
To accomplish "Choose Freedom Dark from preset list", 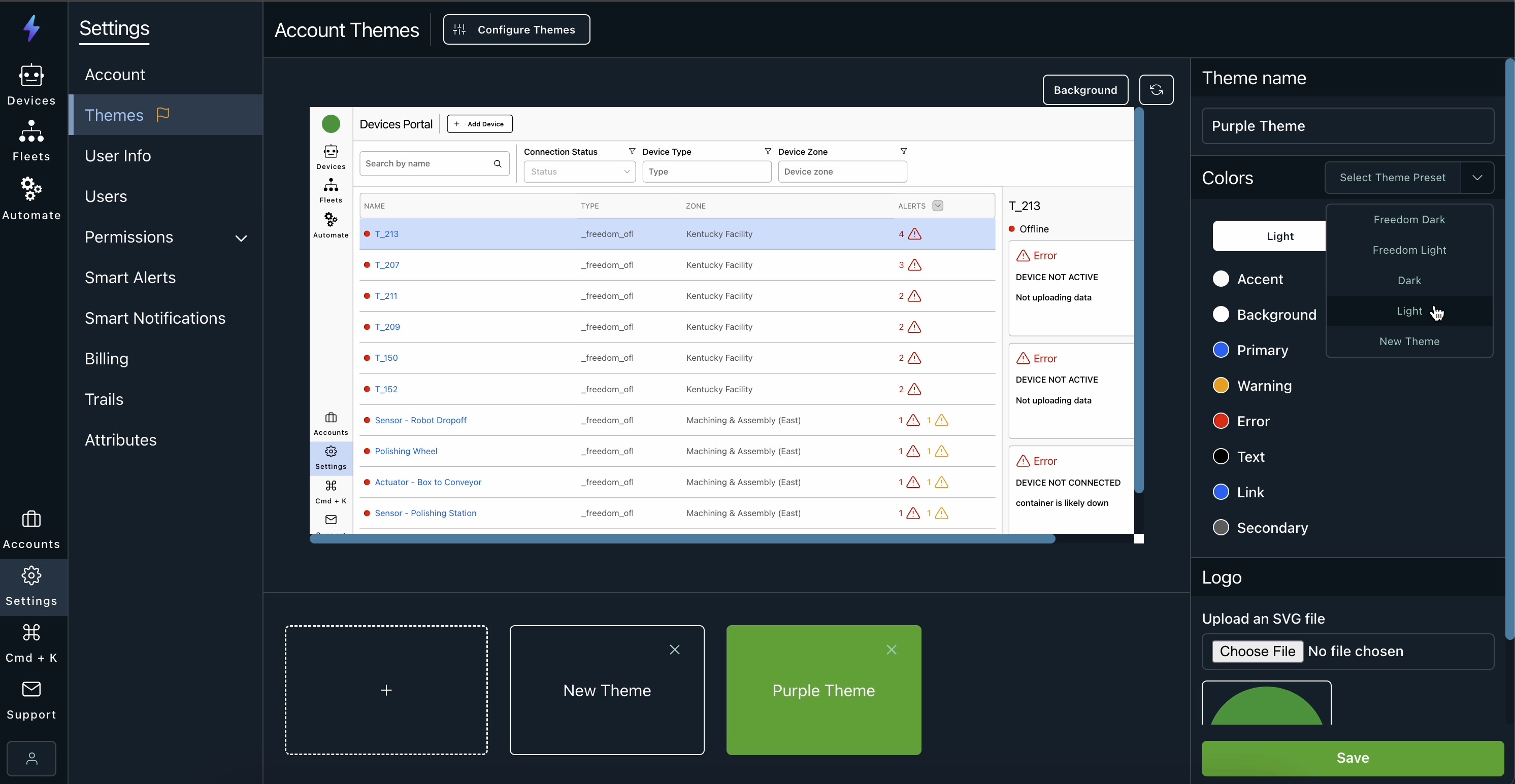I will pos(1408,220).
